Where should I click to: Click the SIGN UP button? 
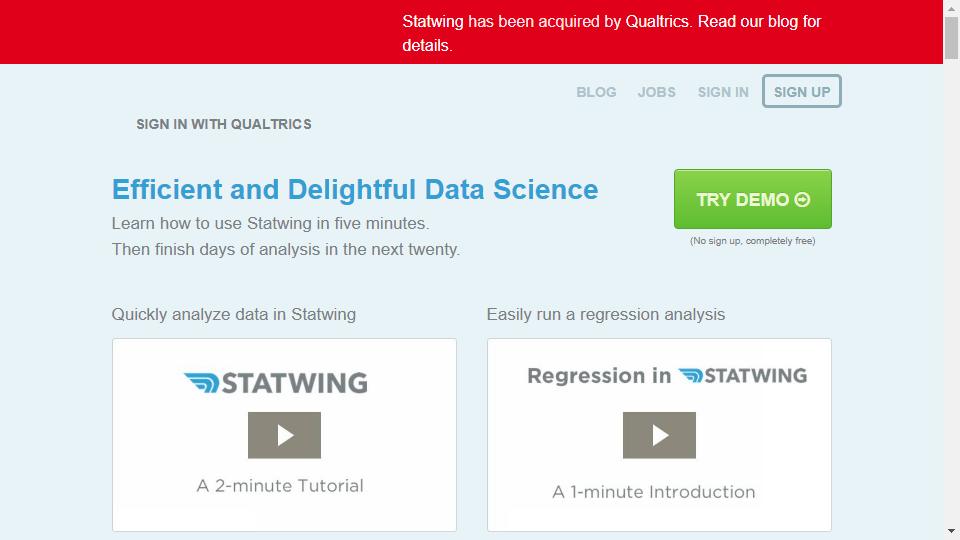801,91
